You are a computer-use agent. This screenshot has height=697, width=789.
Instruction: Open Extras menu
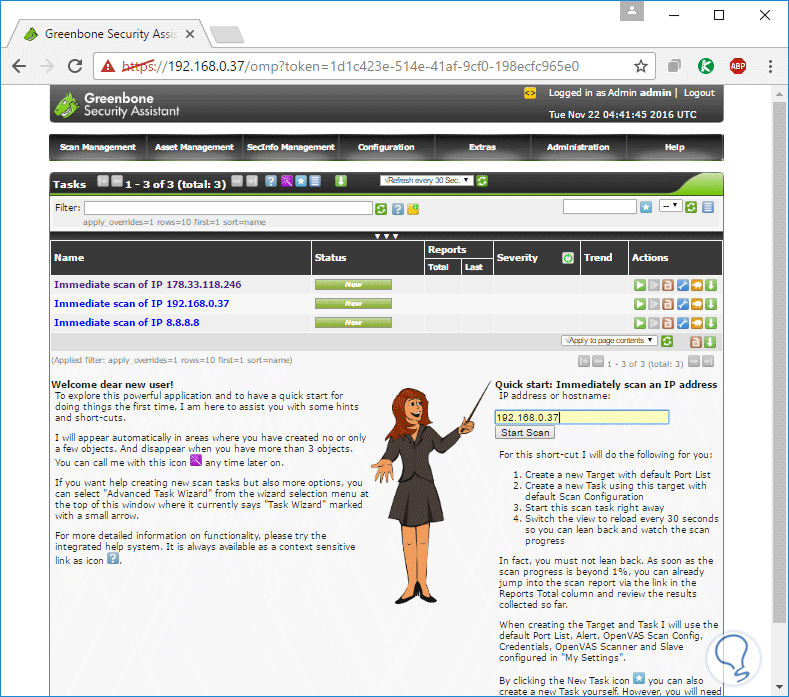tap(482, 147)
